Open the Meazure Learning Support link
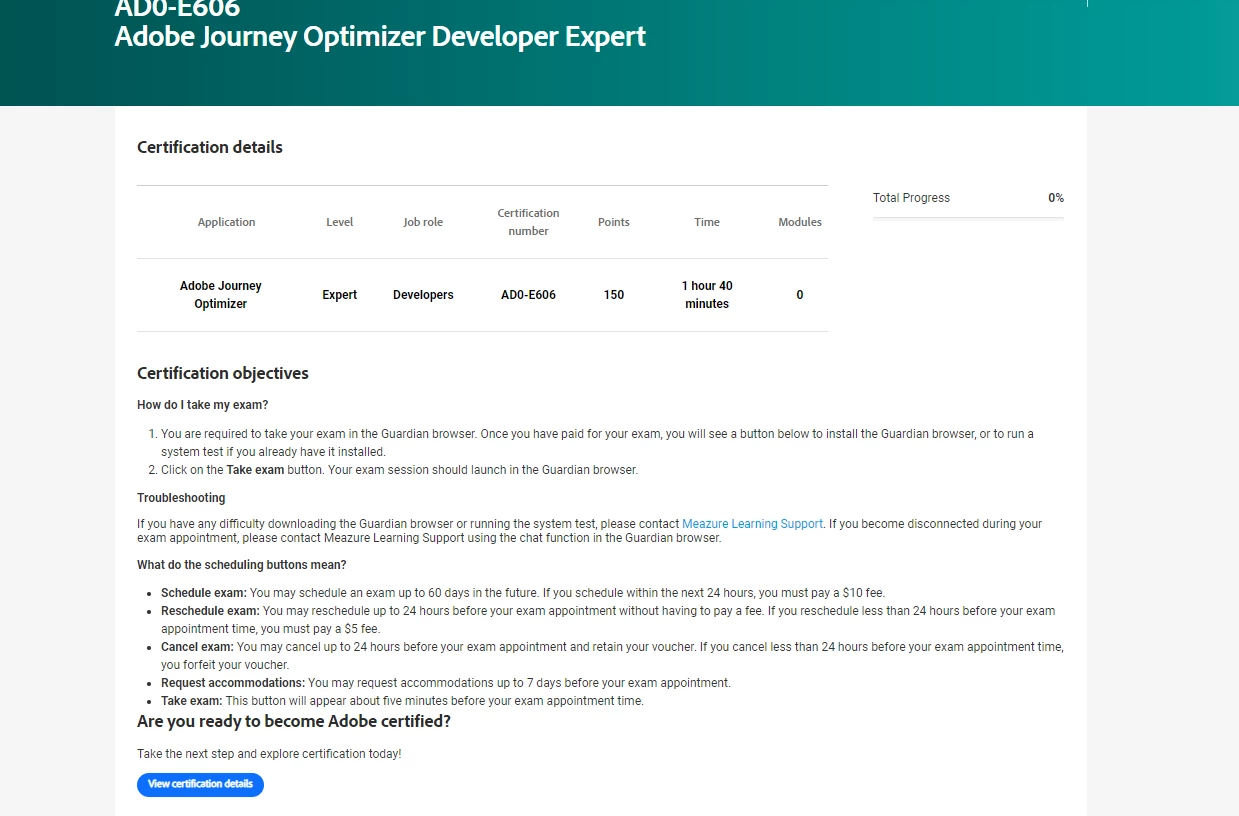The width and height of the screenshot is (1239, 816). (752, 523)
